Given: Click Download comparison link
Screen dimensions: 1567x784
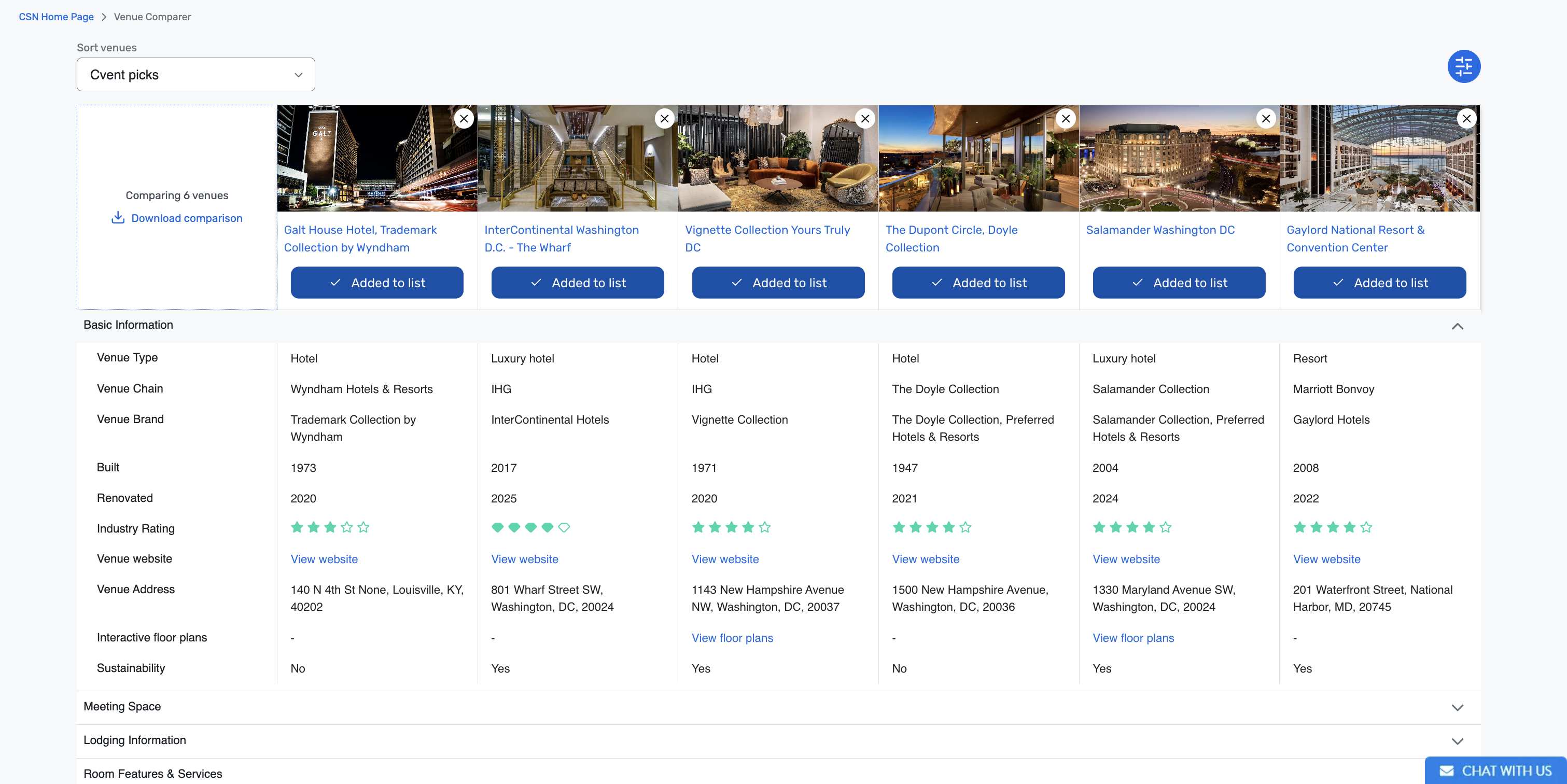Looking at the screenshot, I should pyautogui.click(x=187, y=218).
